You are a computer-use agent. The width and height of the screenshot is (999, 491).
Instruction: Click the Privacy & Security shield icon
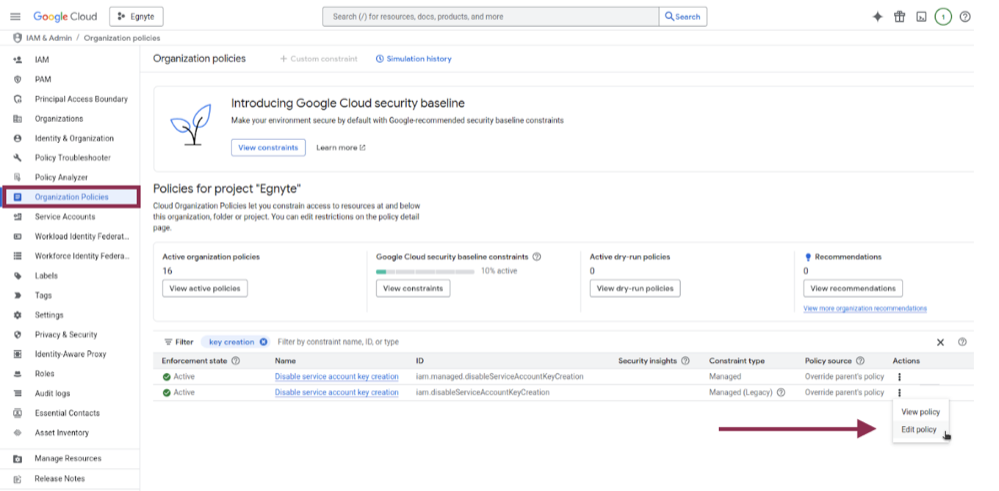click(18, 334)
